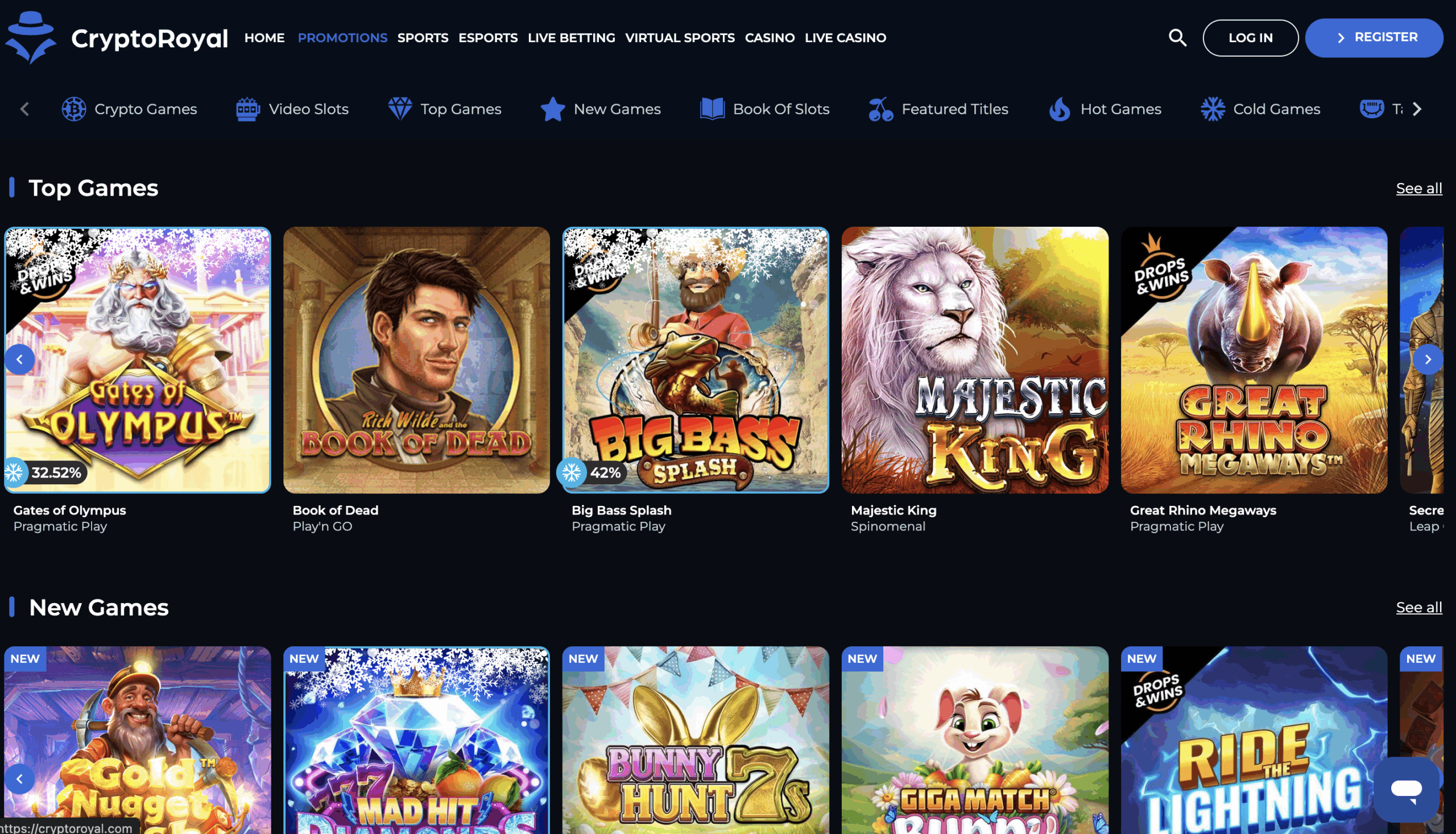The width and height of the screenshot is (1456, 834).
Task: Open the Giga Match Bunny game thumbnail
Action: (x=975, y=740)
